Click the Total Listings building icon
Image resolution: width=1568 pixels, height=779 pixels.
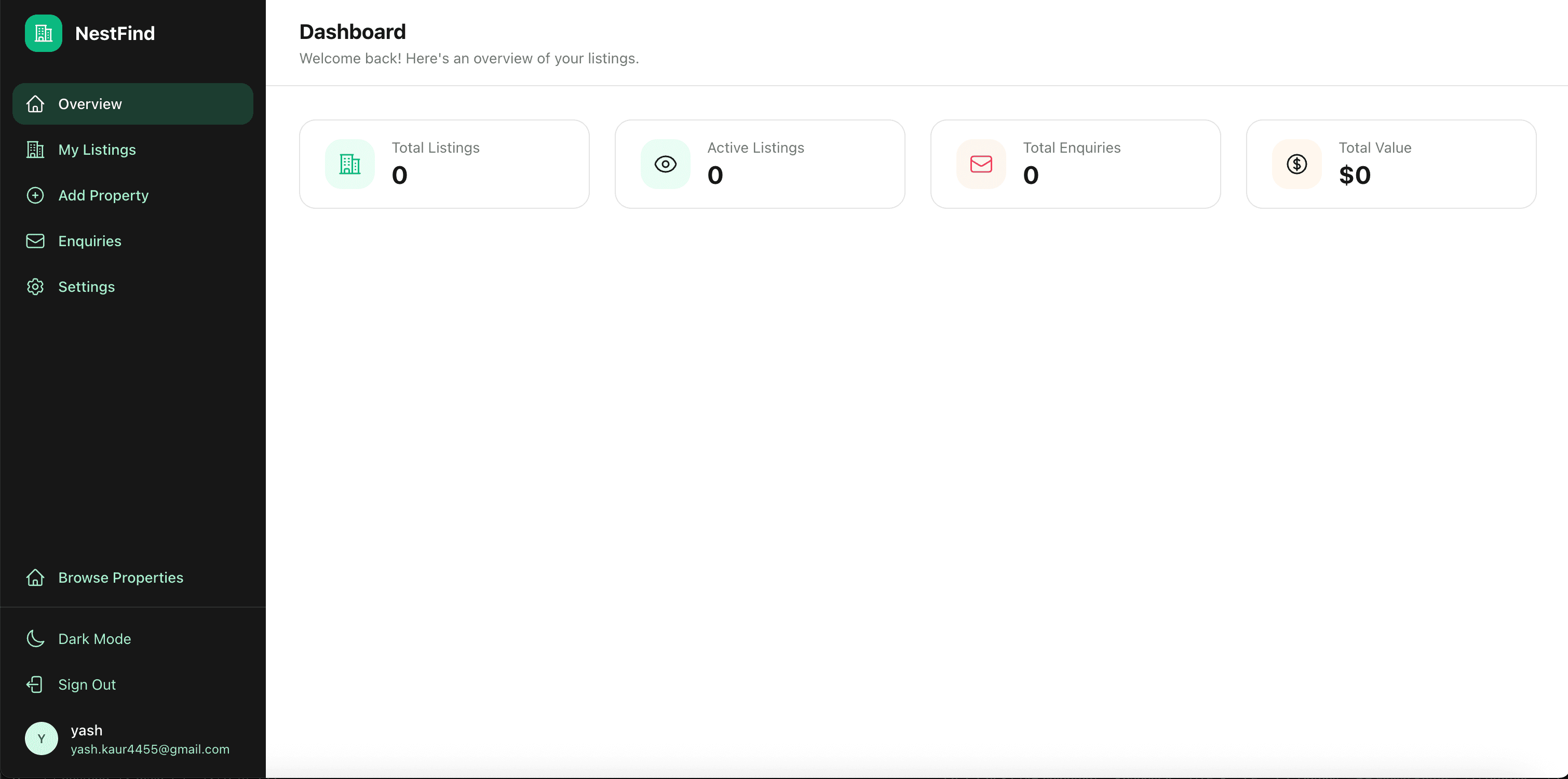coord(349,164)
